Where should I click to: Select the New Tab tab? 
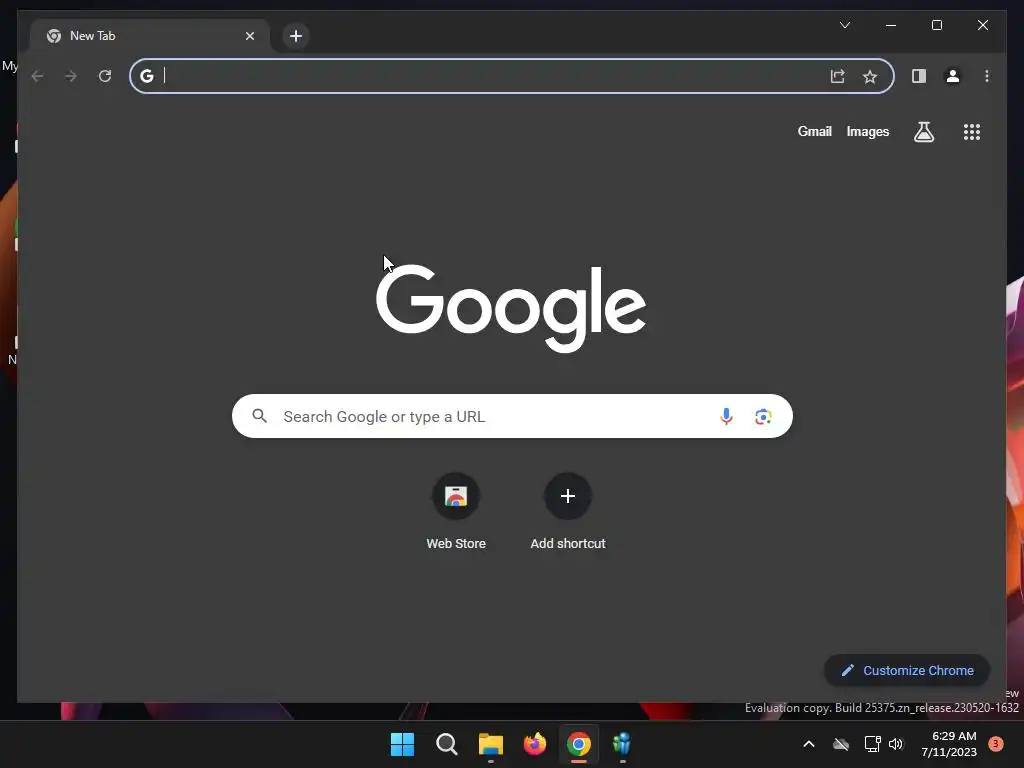(150, 36)
